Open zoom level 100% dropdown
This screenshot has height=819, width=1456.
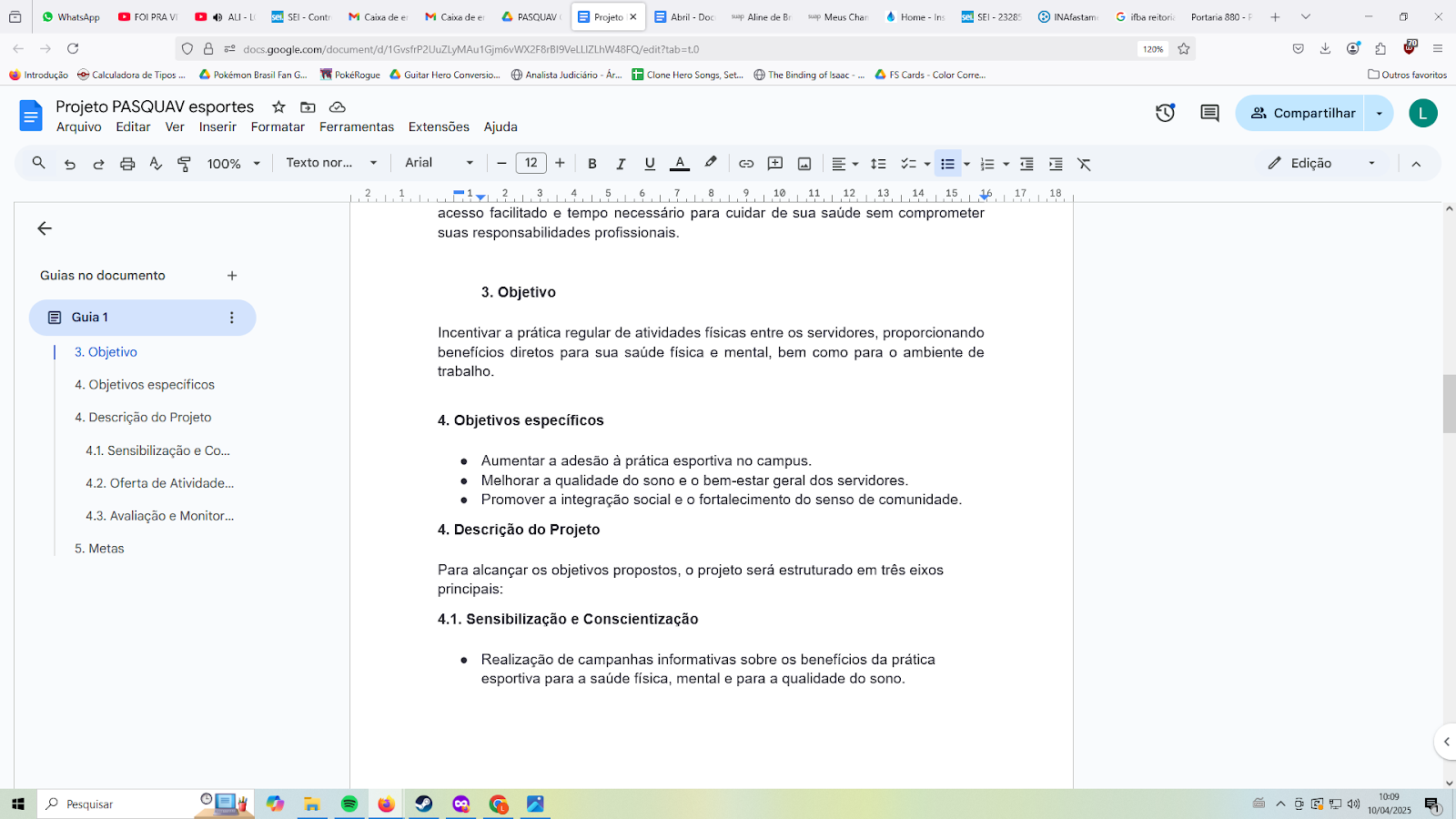coord(233,164)
